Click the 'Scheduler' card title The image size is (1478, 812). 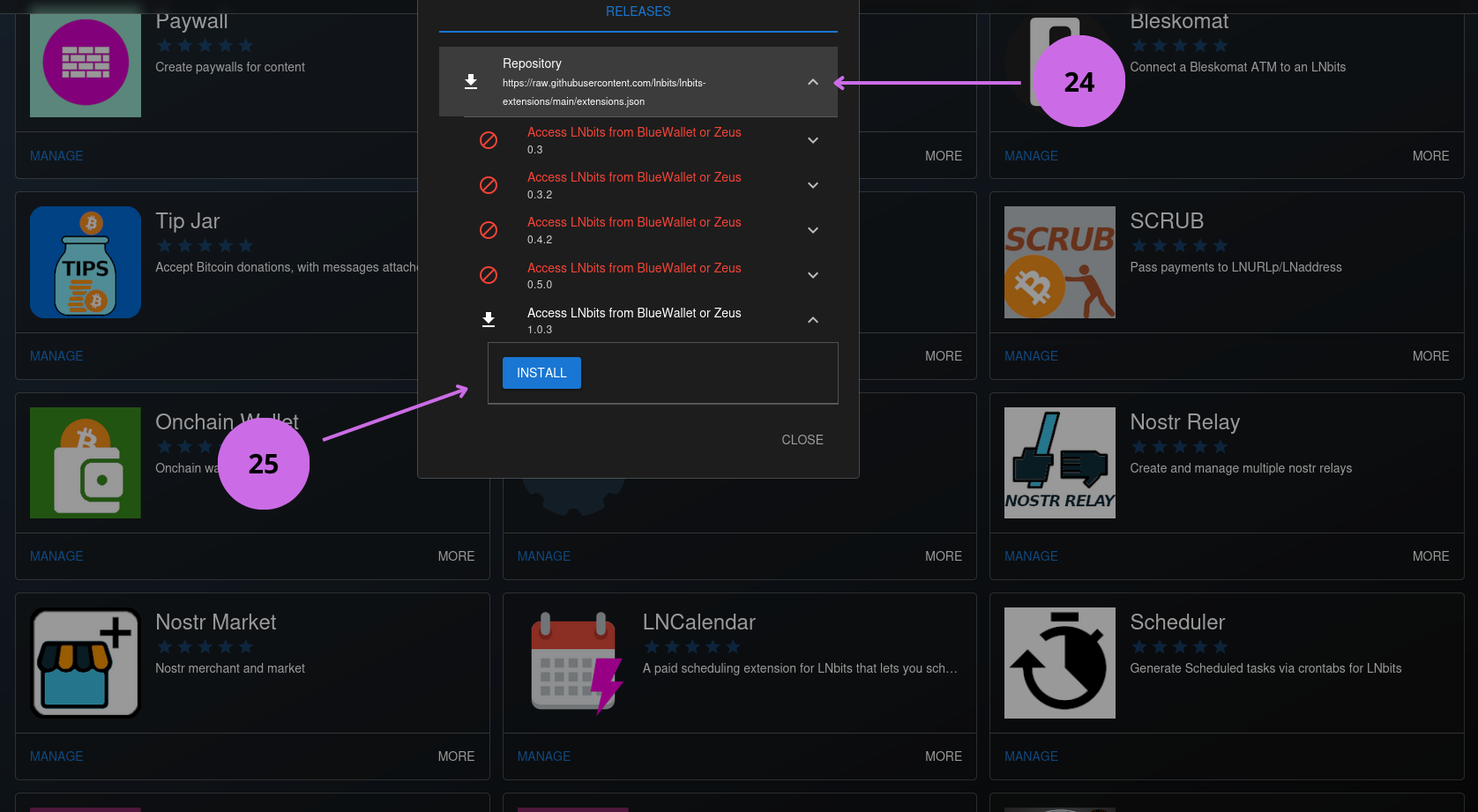pos(1177,622)
